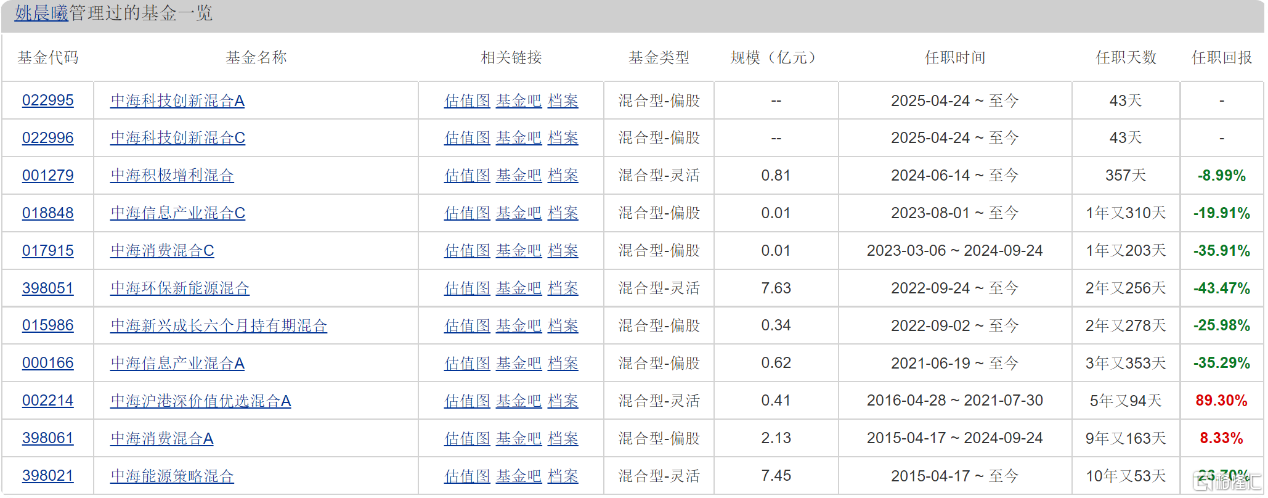Select the -8.99% return value
Viewport: 1268px width, 498px height.
coord(1221,176)
